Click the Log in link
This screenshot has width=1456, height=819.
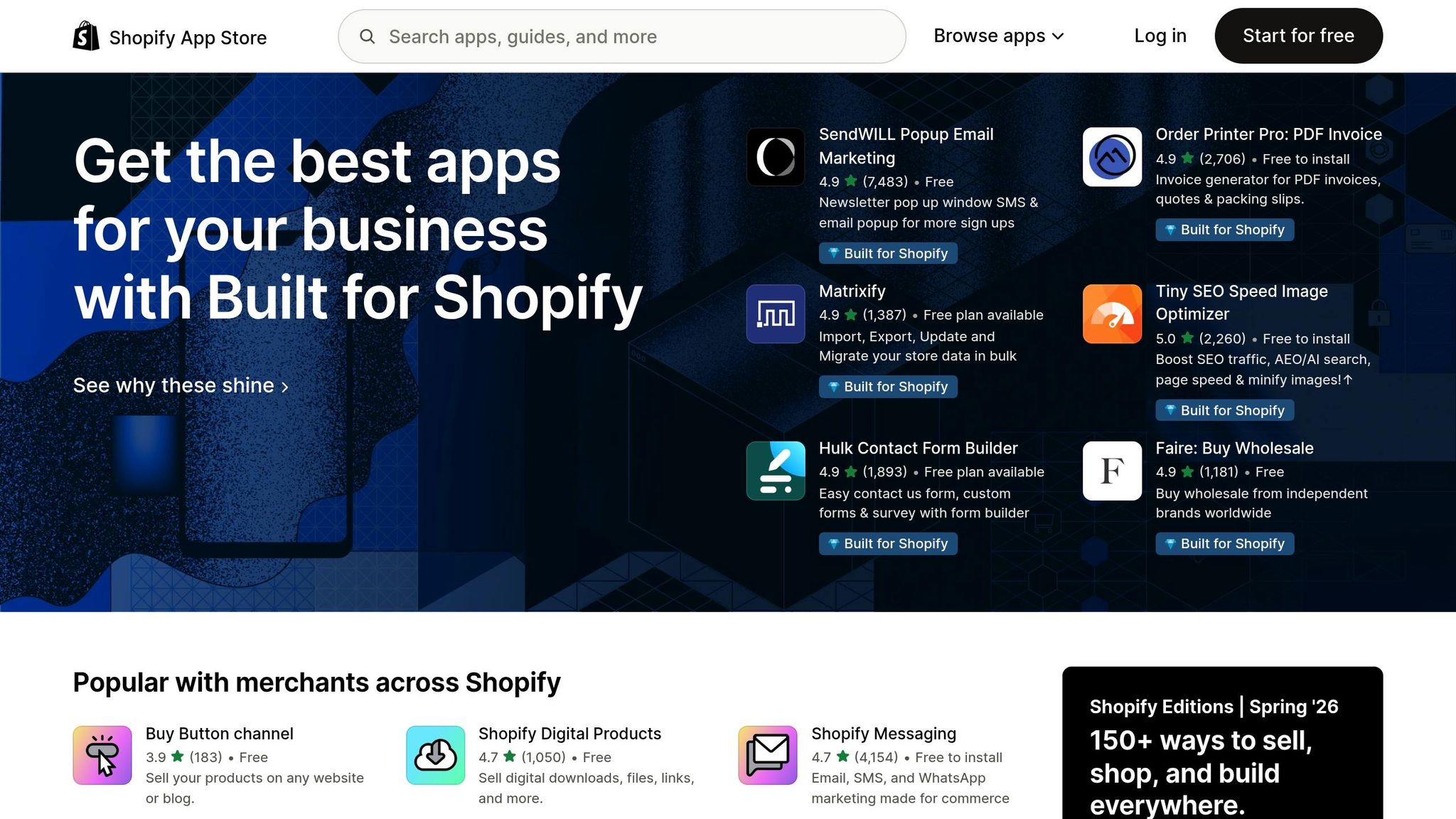coord(1160,36)
